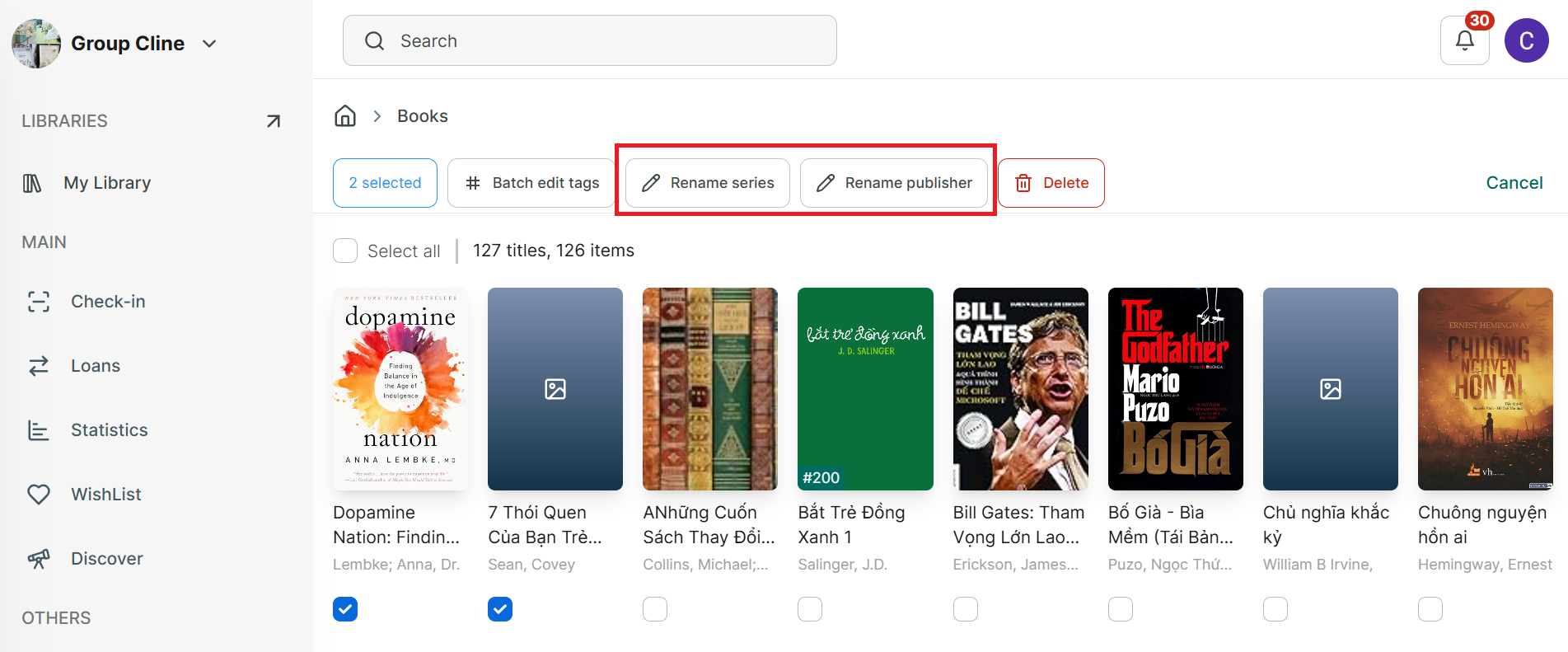Uncheck the 7 Thói Quen checkbox

(x=500, y=609)
